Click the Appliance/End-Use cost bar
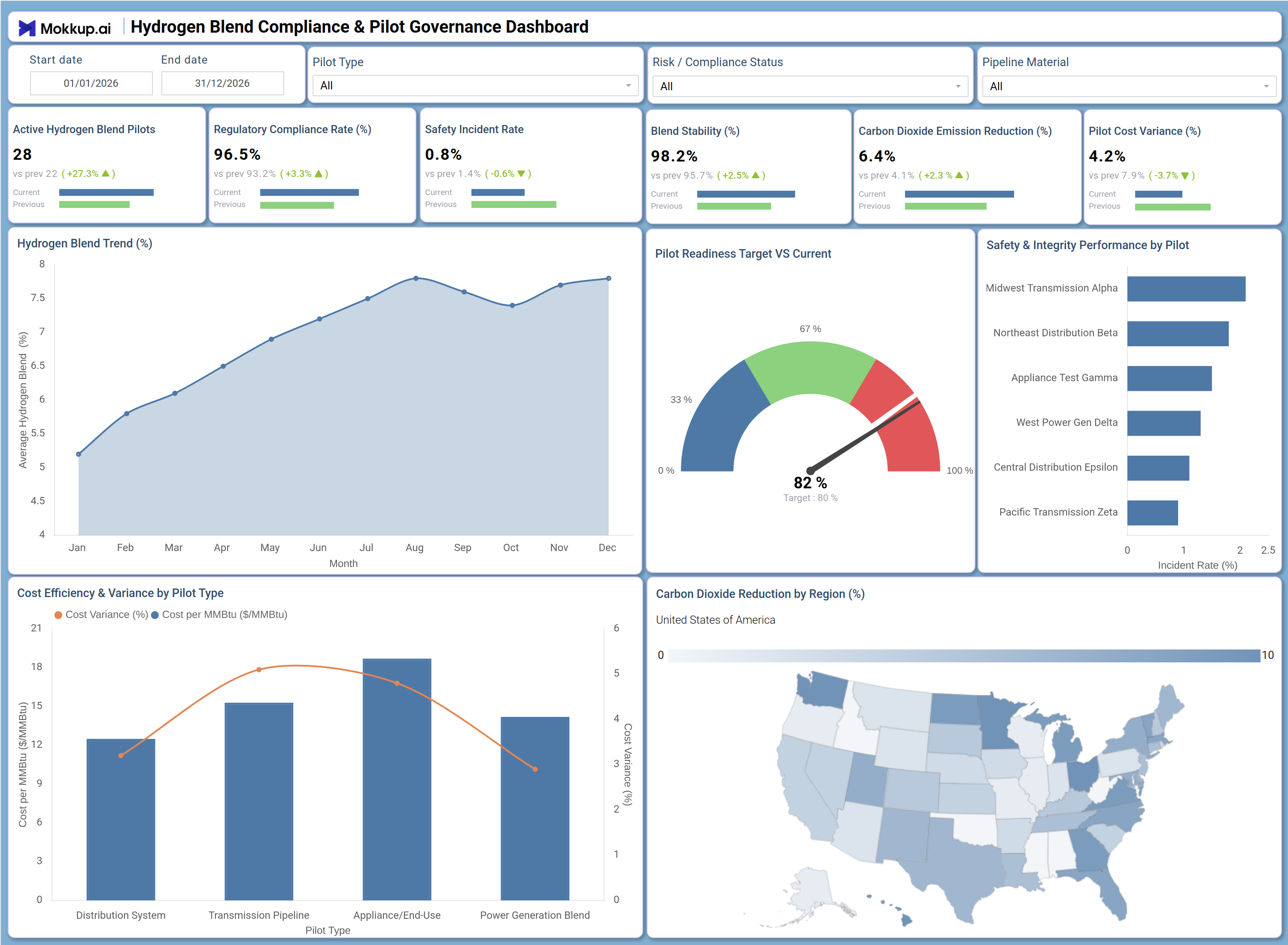Image resolution: width=1288 pixels, height=945 pixels. pyautogui.click(x=397, y=780)
